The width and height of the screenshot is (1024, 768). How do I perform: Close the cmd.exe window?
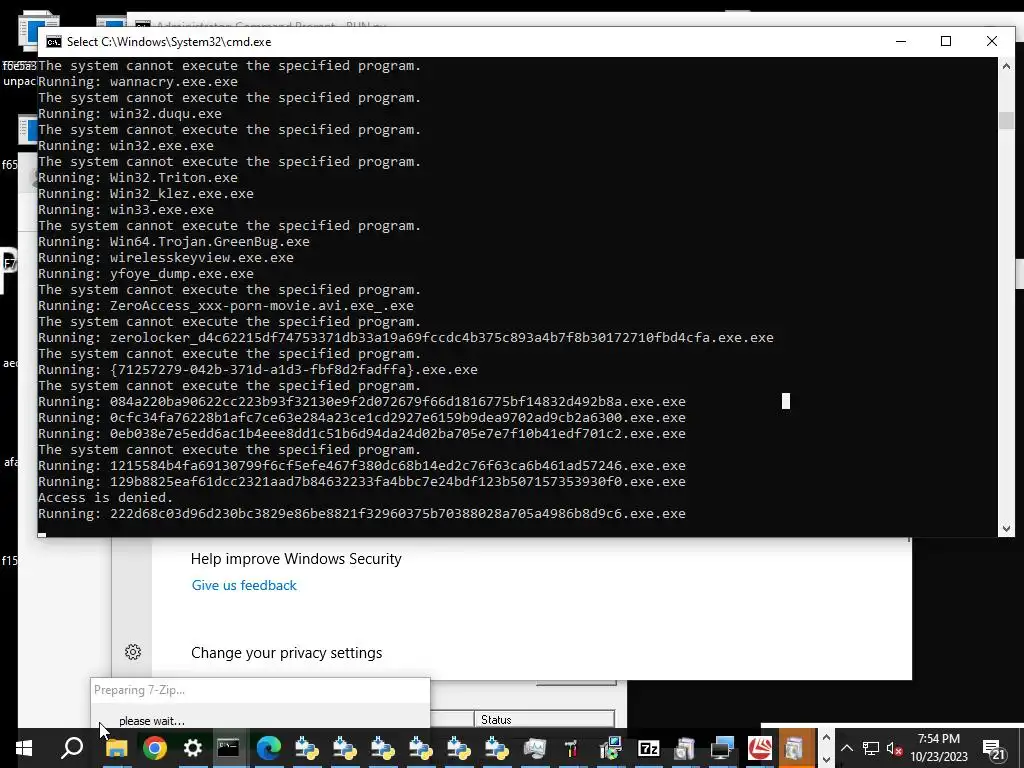pos(991,41)
